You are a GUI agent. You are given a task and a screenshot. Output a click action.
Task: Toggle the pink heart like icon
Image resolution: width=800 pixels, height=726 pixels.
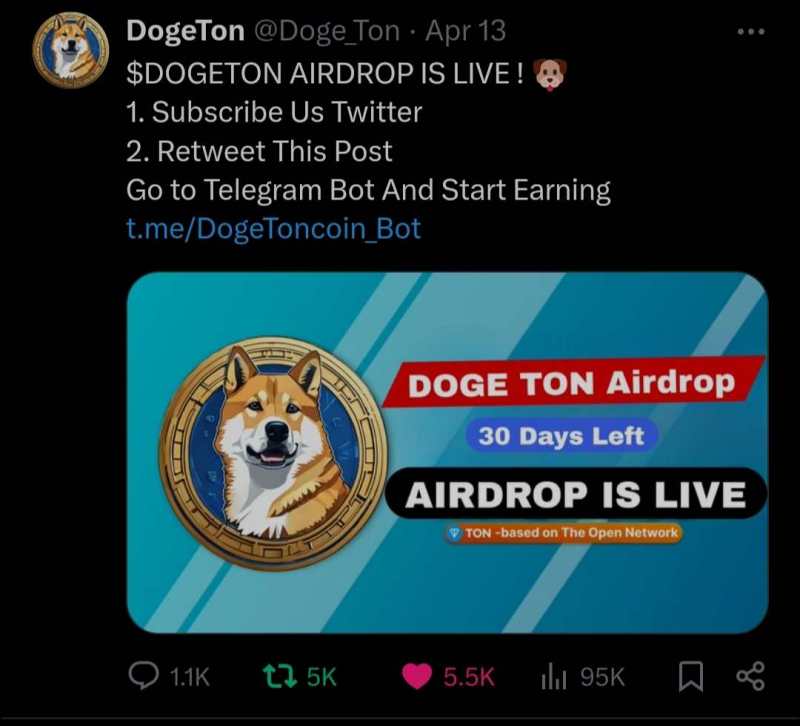click(417, 677)
